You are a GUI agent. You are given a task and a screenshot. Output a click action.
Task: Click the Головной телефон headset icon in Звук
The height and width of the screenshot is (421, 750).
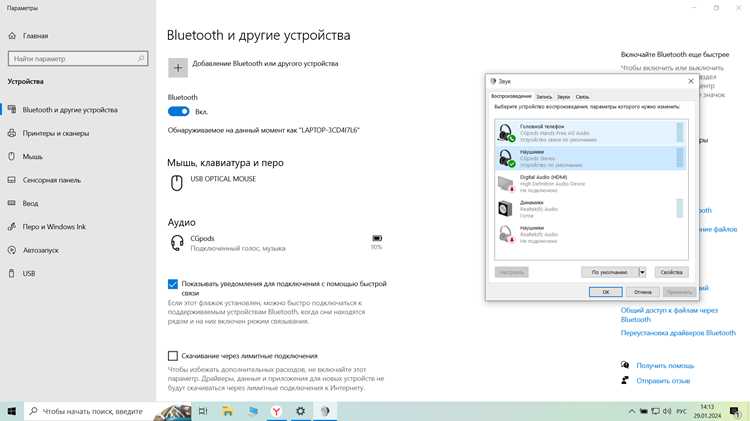[506, 133]
